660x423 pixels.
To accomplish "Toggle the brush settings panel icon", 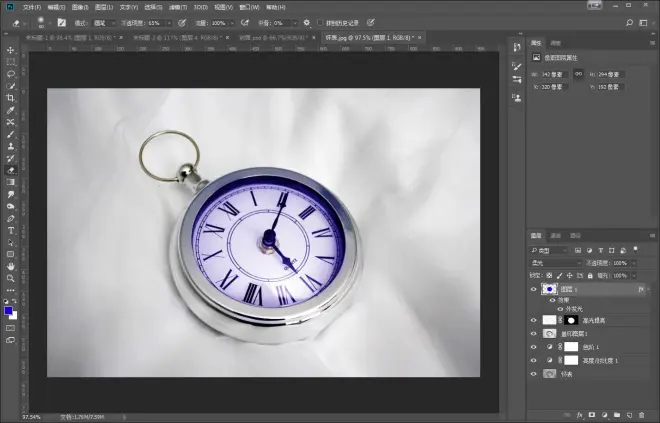I will [x=62, y=23].
